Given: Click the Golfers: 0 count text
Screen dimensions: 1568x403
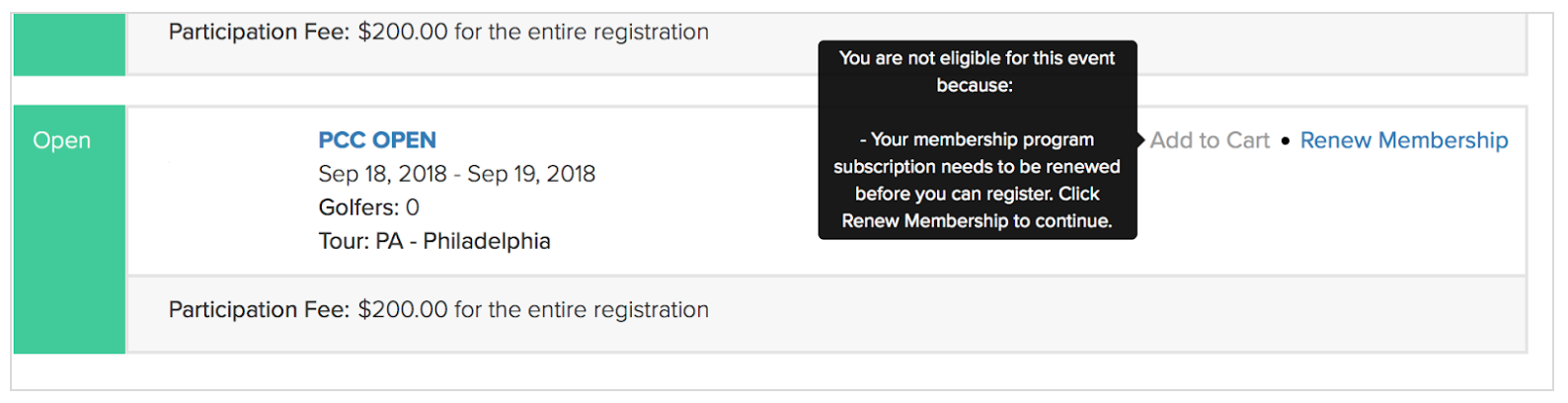Looking at the screenshot, I should click(x=368, y=207).
